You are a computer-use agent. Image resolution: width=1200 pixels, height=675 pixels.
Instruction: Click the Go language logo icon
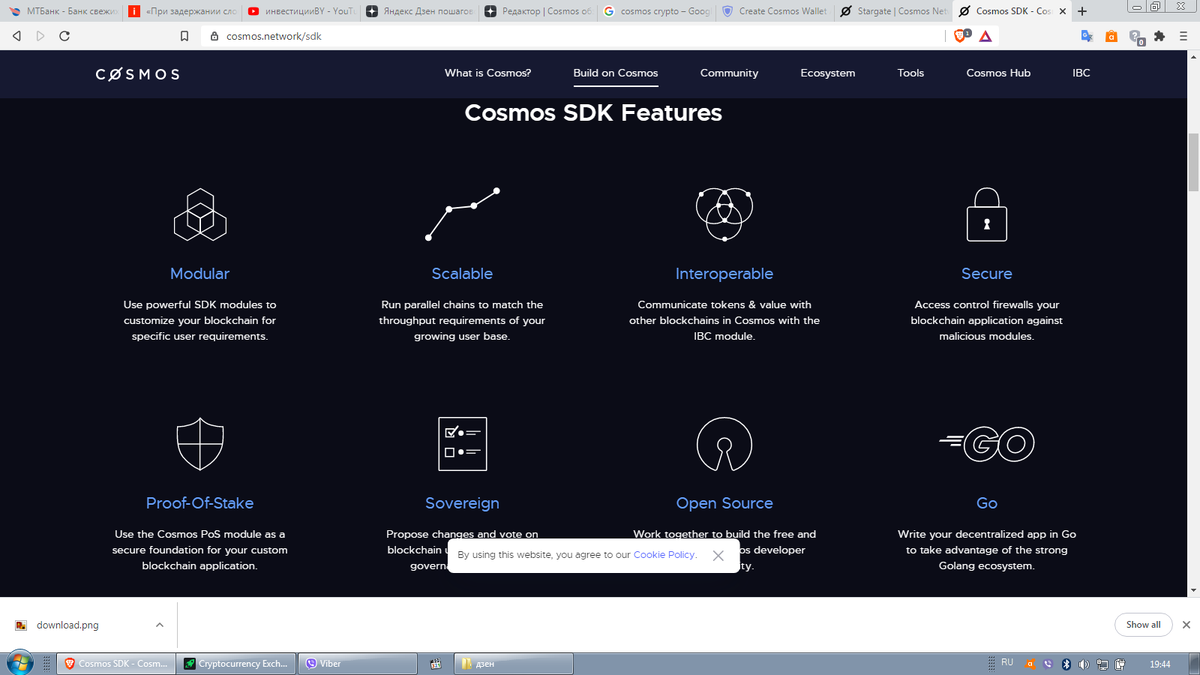[987, 444]
